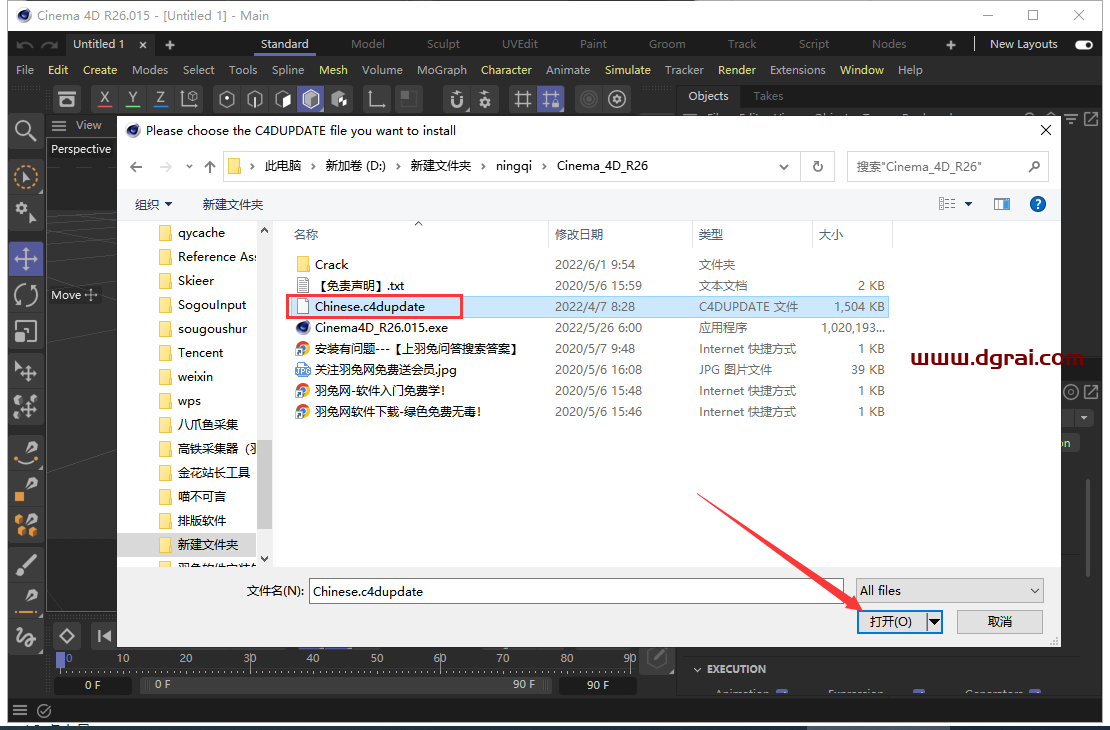Click the search magnifier icon at top-left

click(26, 129)
